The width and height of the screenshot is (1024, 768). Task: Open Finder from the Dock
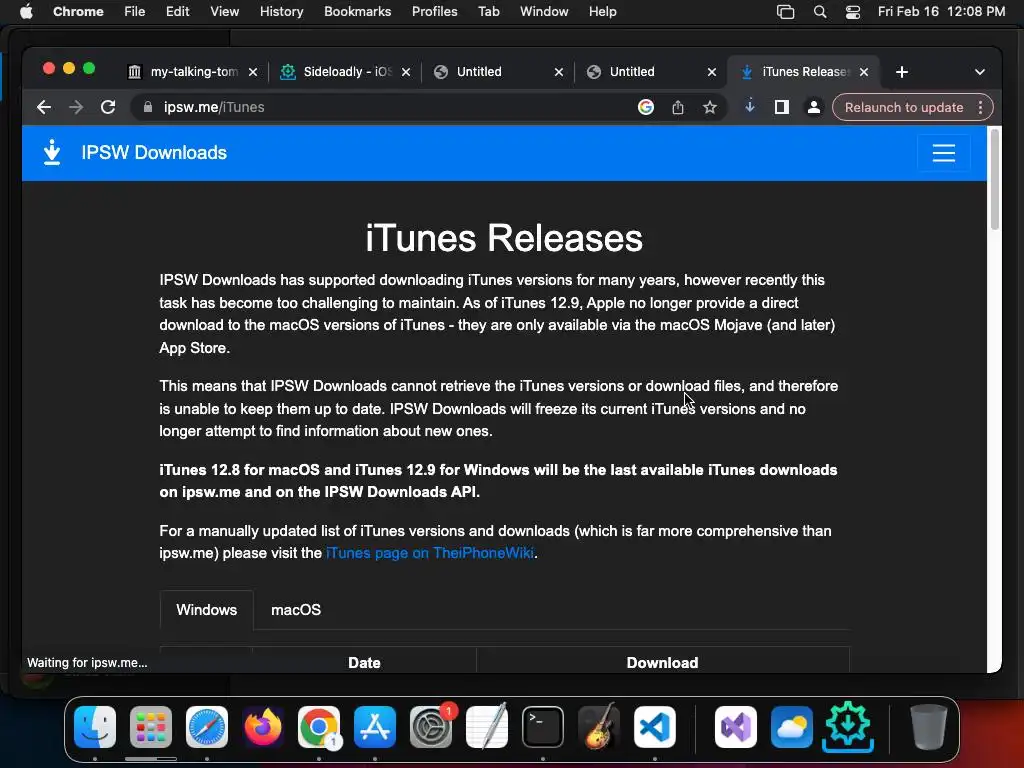[95, 726]
